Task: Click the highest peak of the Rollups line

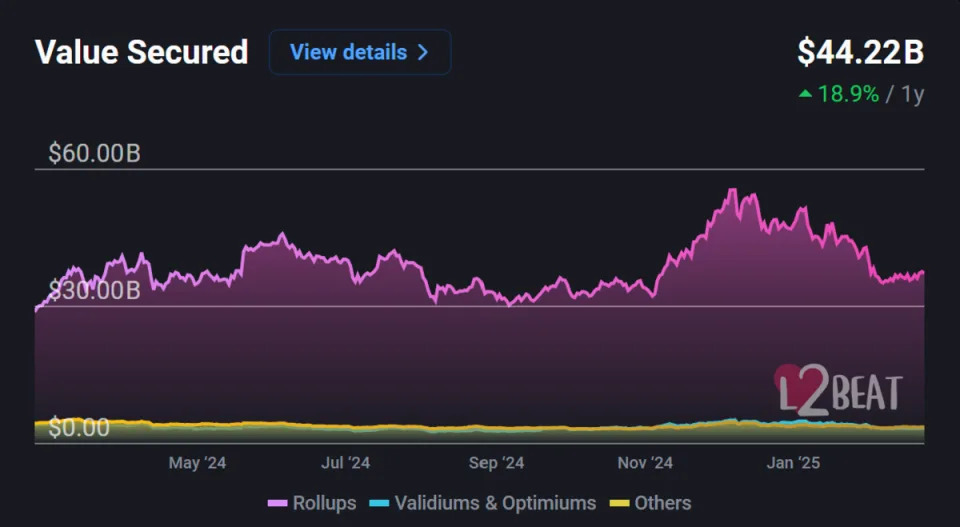Action: point(732,190)
